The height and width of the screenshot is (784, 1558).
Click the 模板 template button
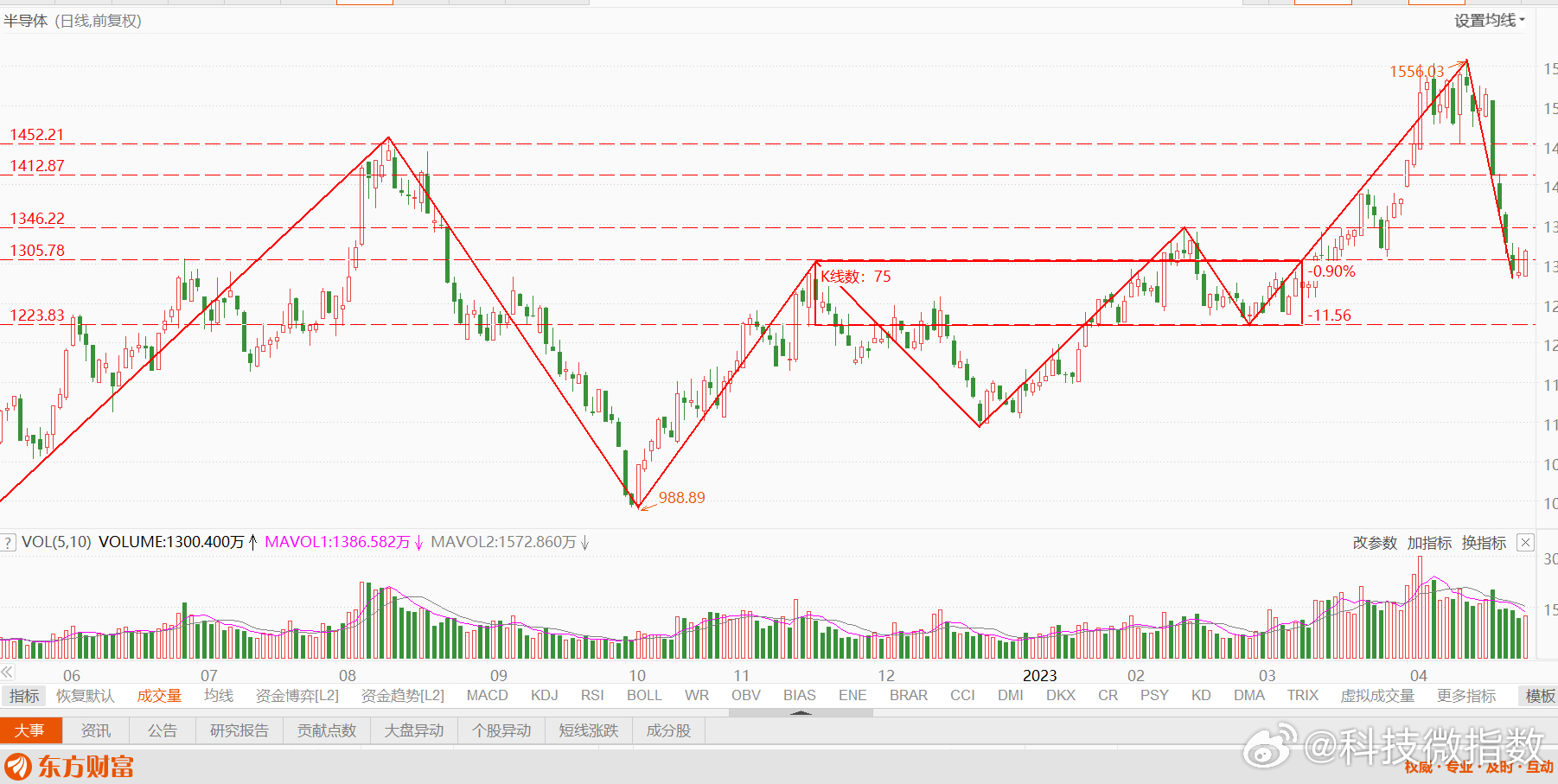1540,696
